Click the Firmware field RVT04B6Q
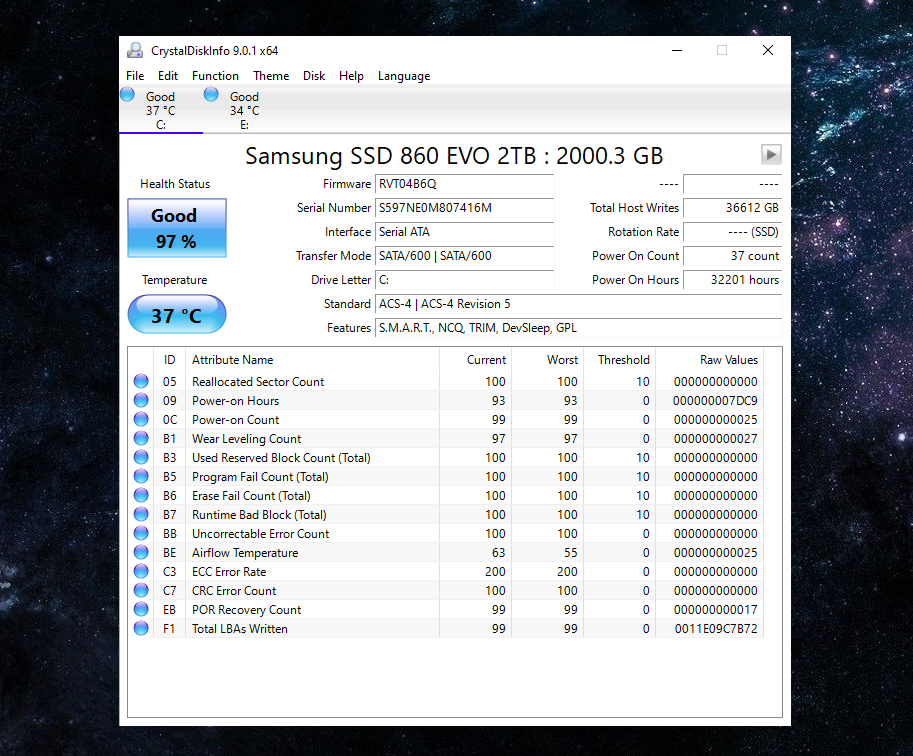This screenshot has height=756, width=913. pyautogui.click(x=464, y=184)
